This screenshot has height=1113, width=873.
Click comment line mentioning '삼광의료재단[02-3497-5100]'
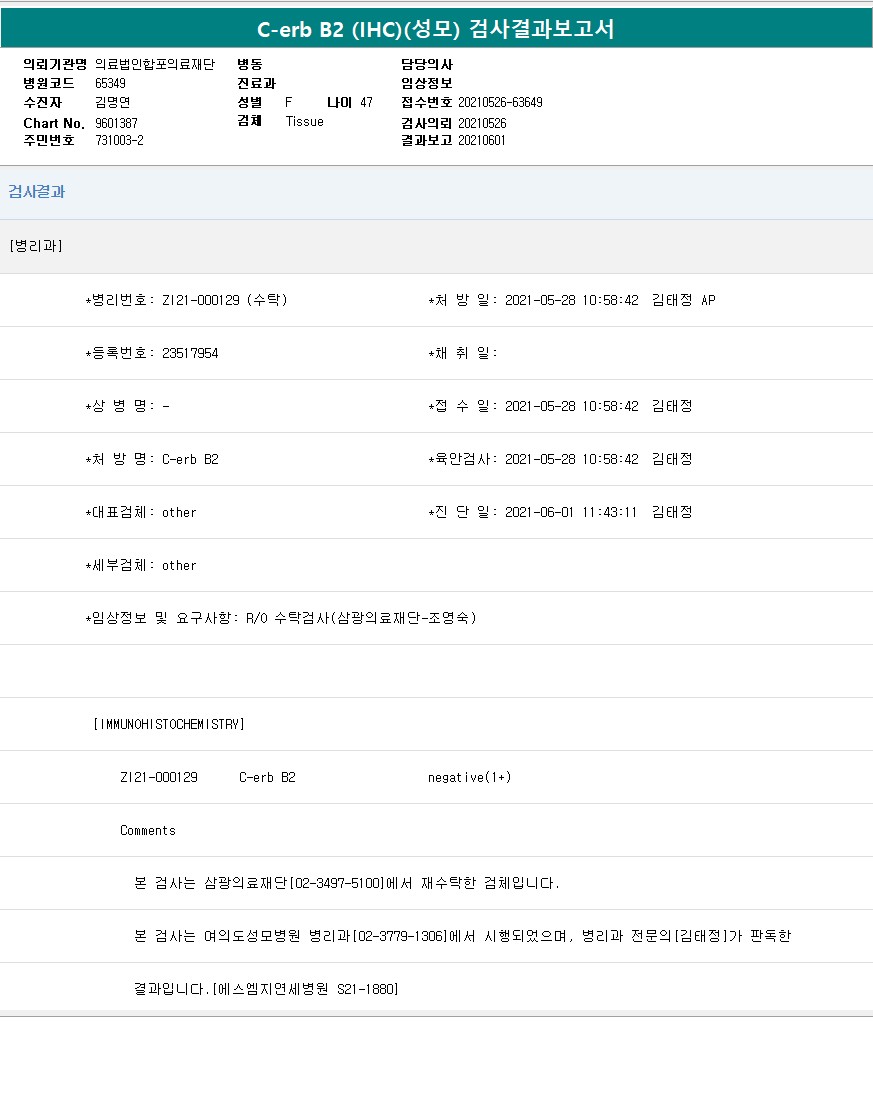pos(347,883)
